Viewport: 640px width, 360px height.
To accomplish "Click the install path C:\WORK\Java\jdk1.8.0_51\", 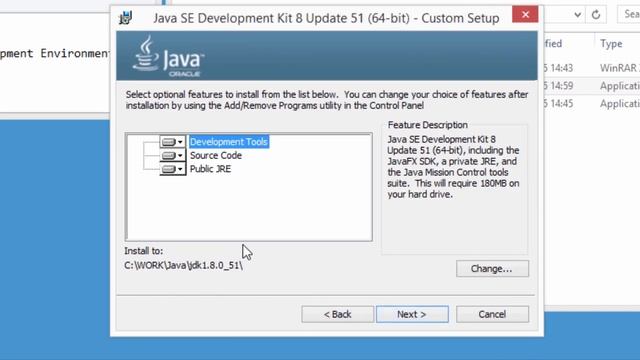I will [184, 265].
